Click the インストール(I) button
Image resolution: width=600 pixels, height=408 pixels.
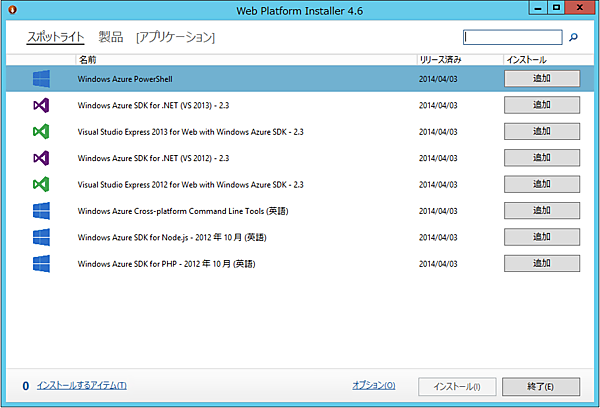[457, 387]
